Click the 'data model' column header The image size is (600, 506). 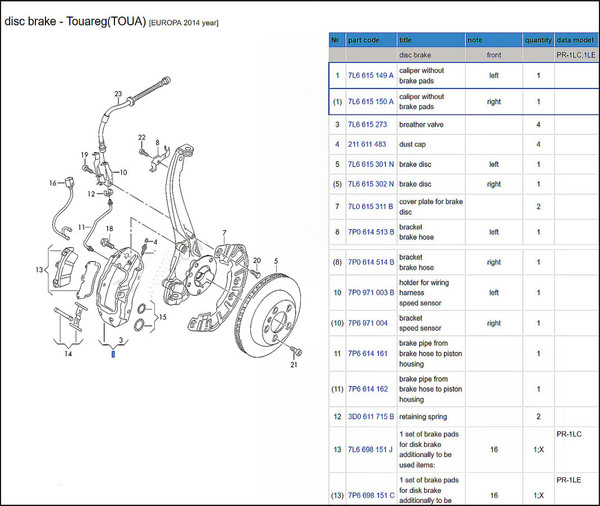point(576,40)
